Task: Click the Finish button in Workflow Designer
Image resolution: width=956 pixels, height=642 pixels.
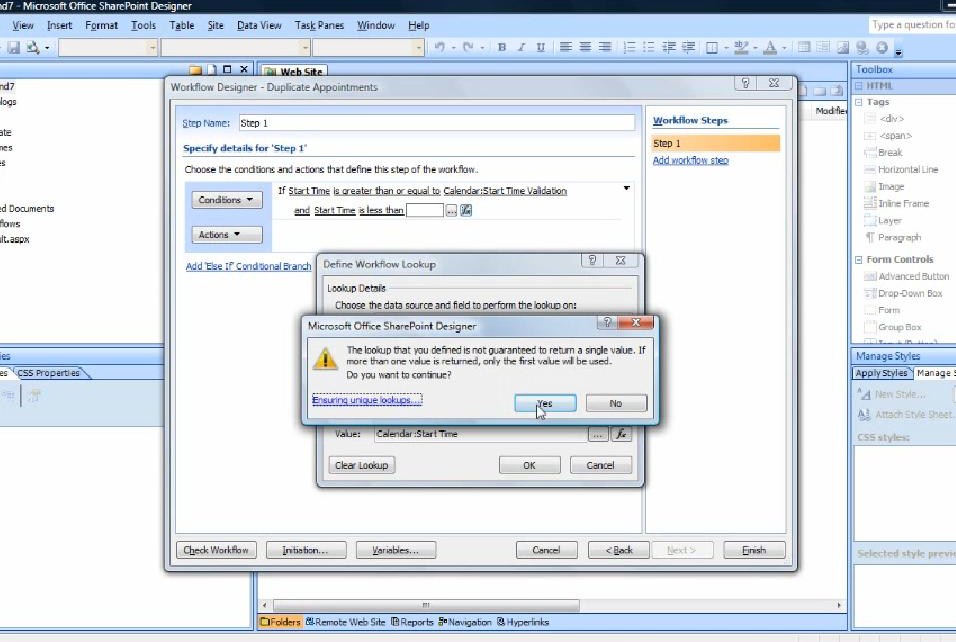Action: tap(754, 550)
